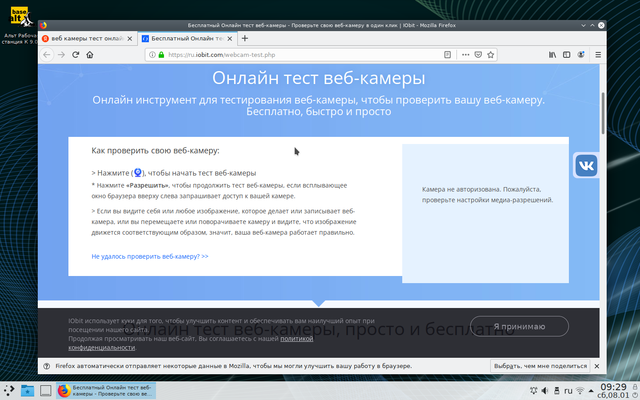The image size is (640, 400).
Task: Show sidebars icon in the toolbar
Action: tap(567, 55)
